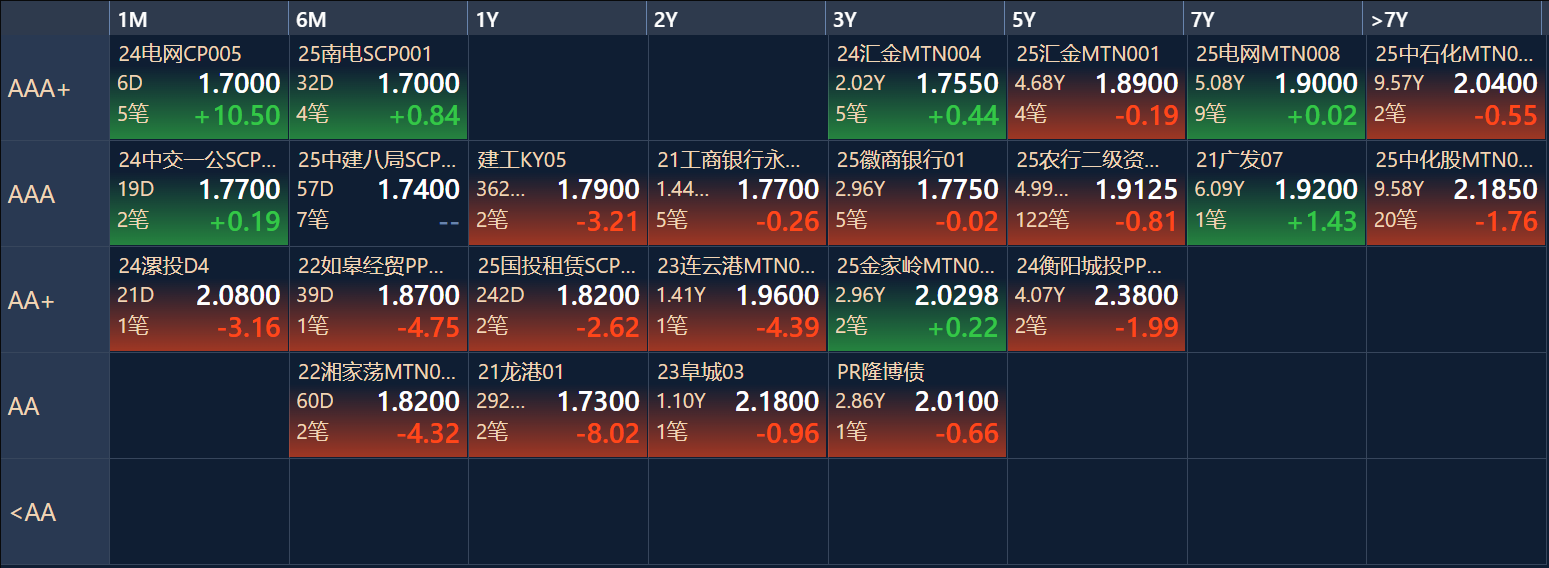
Task: Select the <AA rating row label
Action: click(55, 512)
